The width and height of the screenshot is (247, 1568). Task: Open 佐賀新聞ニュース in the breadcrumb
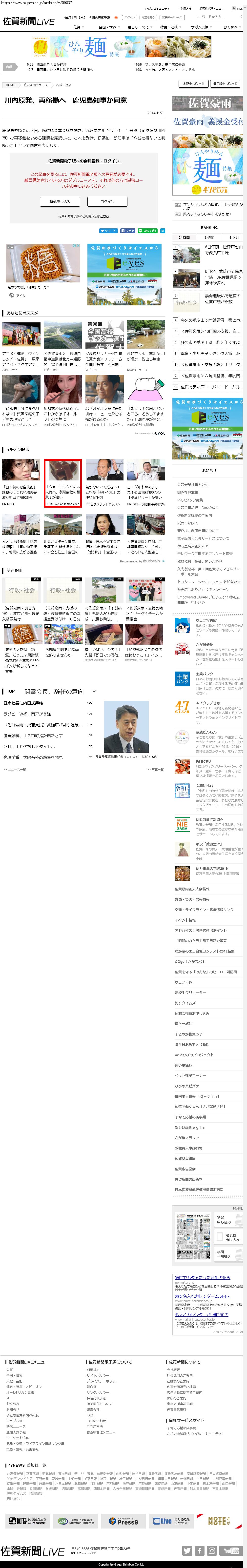35,85
